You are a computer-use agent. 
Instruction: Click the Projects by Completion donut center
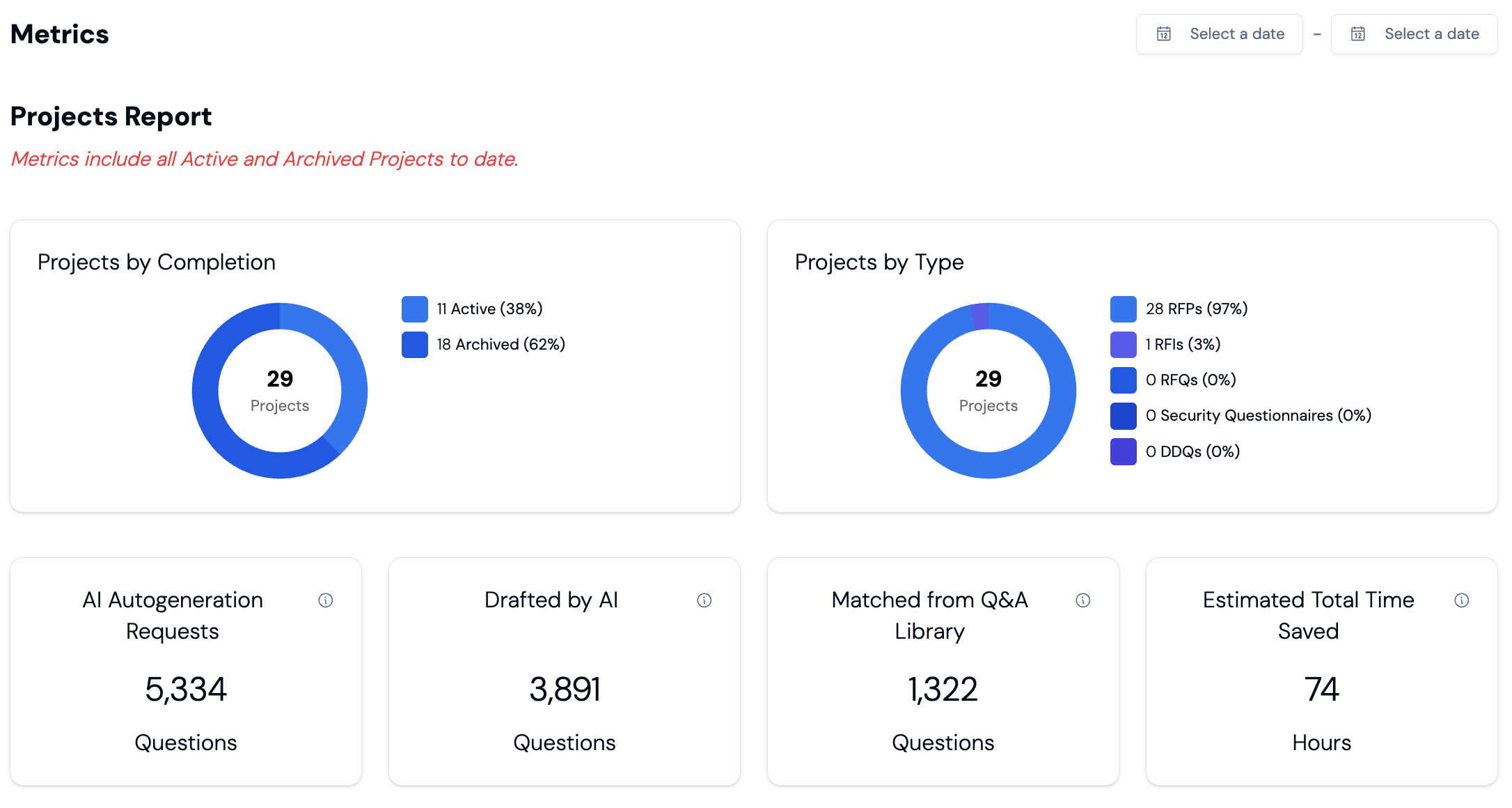[x=280, y=391]
